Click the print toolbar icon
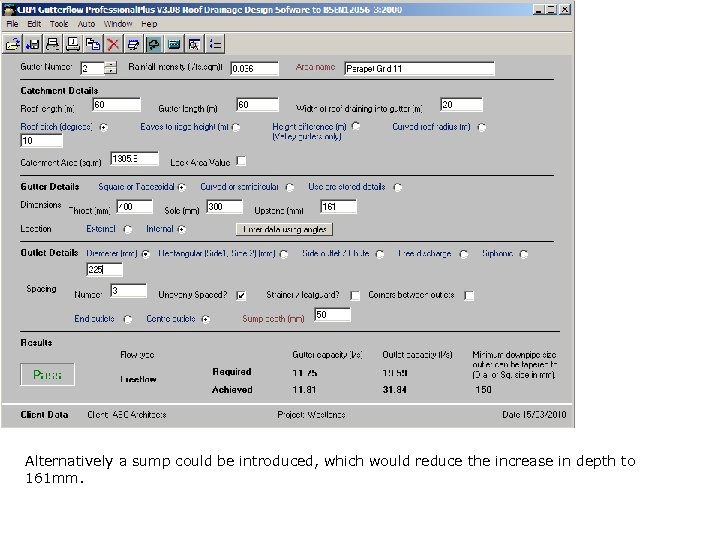Viewport: 720px width, 540px height. 53,44
